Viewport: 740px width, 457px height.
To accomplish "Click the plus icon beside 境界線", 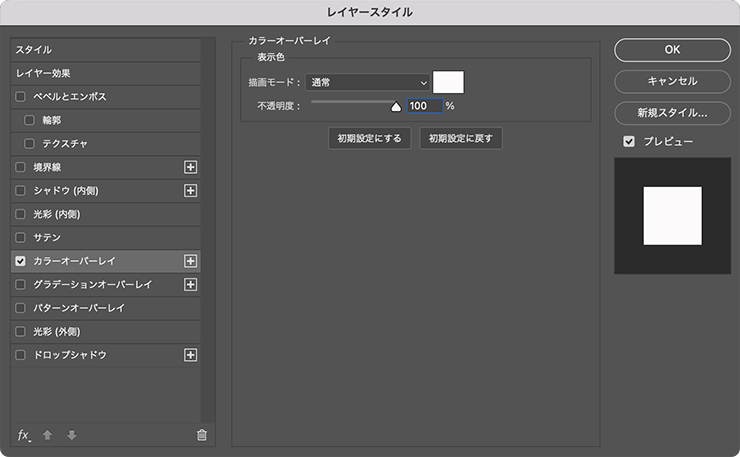I will (190, 167).
